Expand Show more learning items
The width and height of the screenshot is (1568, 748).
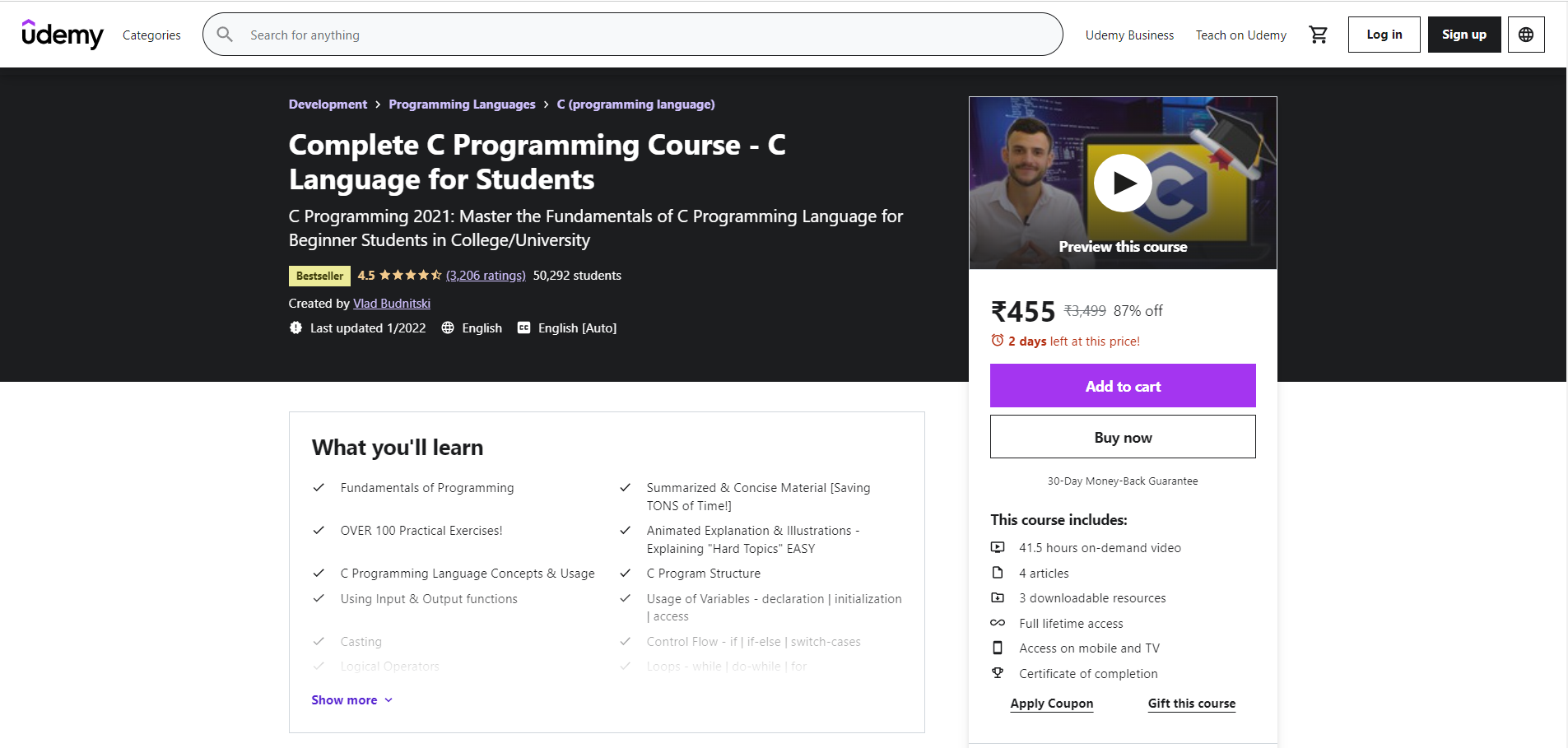[x=352, y=699]
